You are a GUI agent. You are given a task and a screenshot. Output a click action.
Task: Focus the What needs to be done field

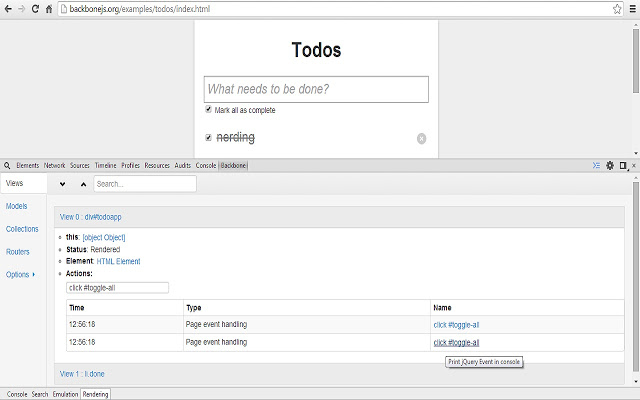pyautogui.click(x=316, y=89)
